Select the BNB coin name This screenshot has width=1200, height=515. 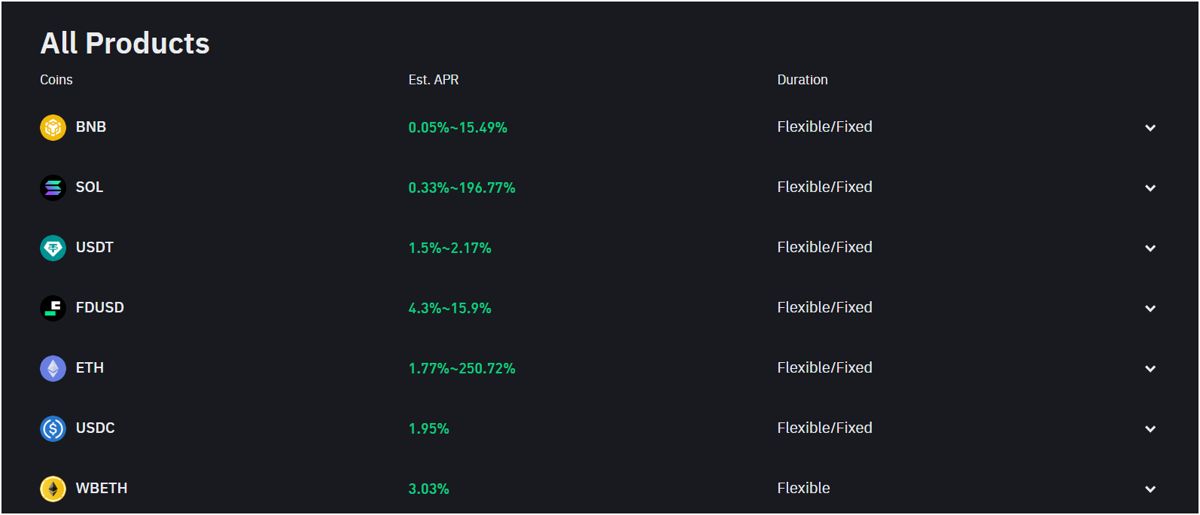click(x=91, y=127)
